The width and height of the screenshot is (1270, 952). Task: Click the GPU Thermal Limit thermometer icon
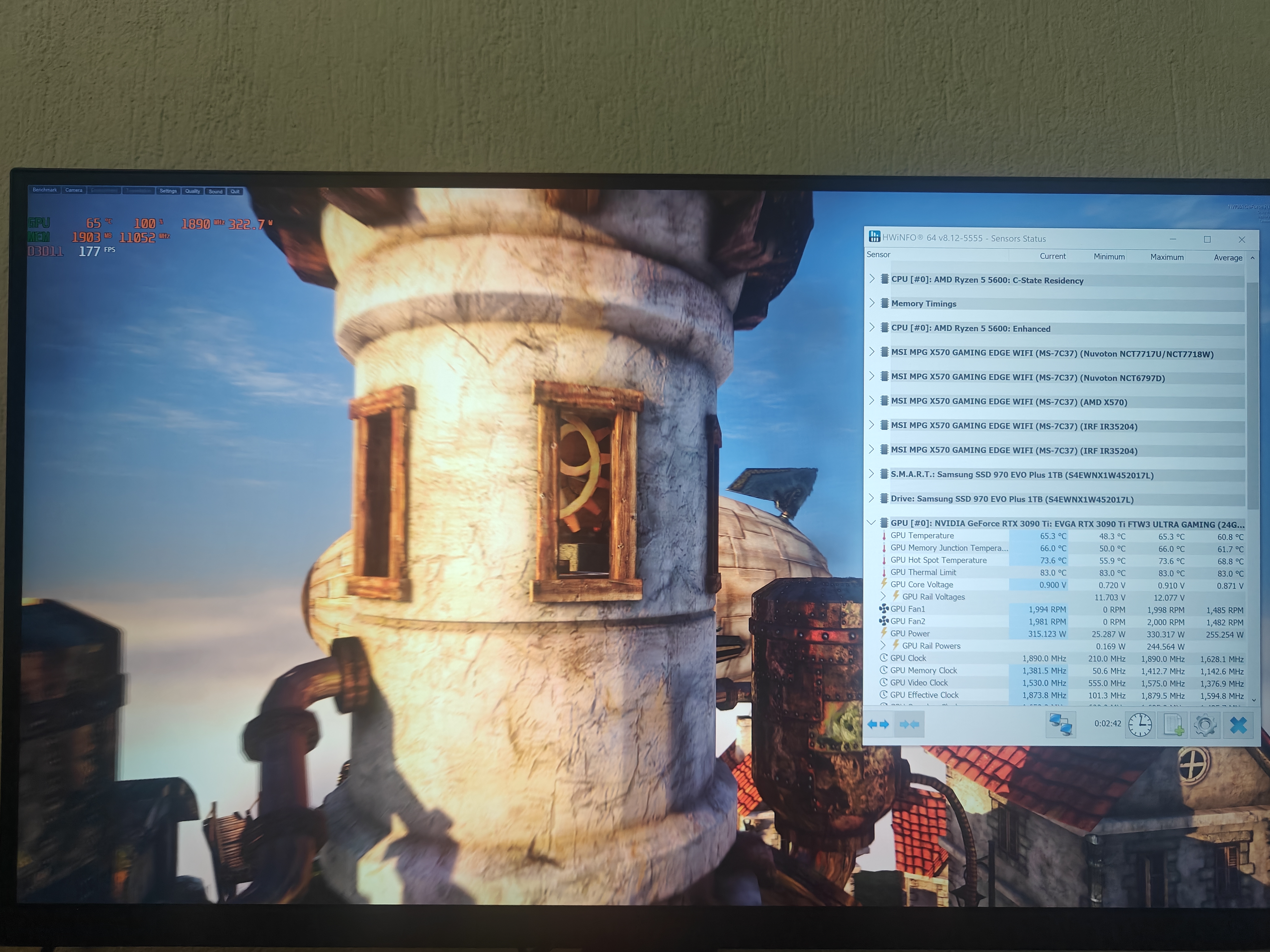click(884, 572)
